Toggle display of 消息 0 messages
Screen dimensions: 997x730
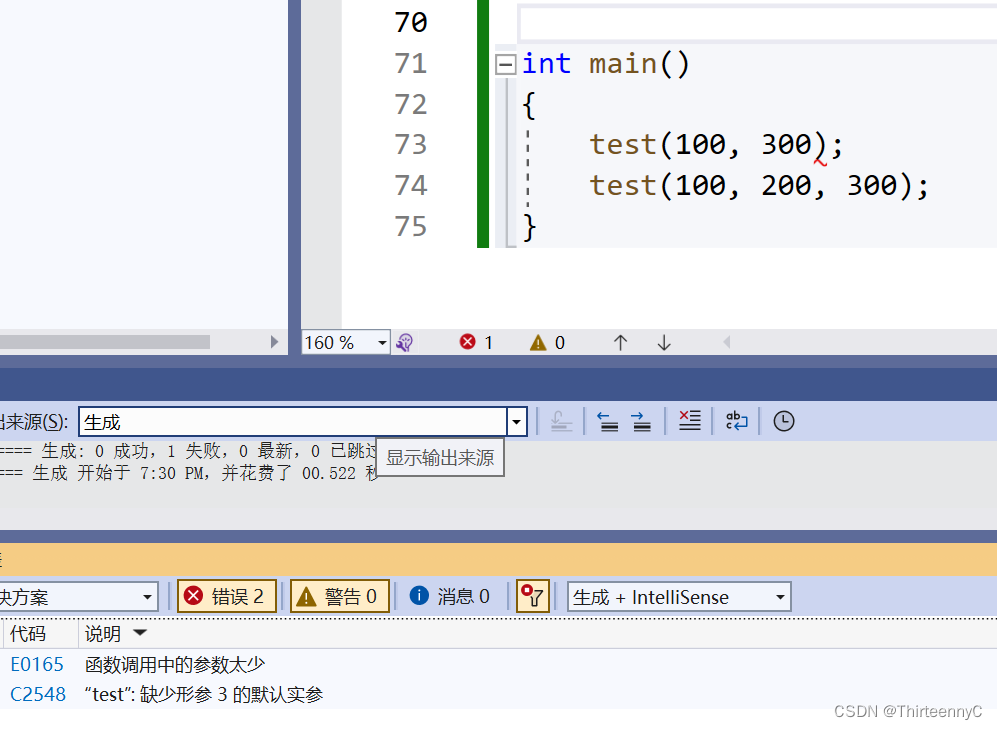450,596
